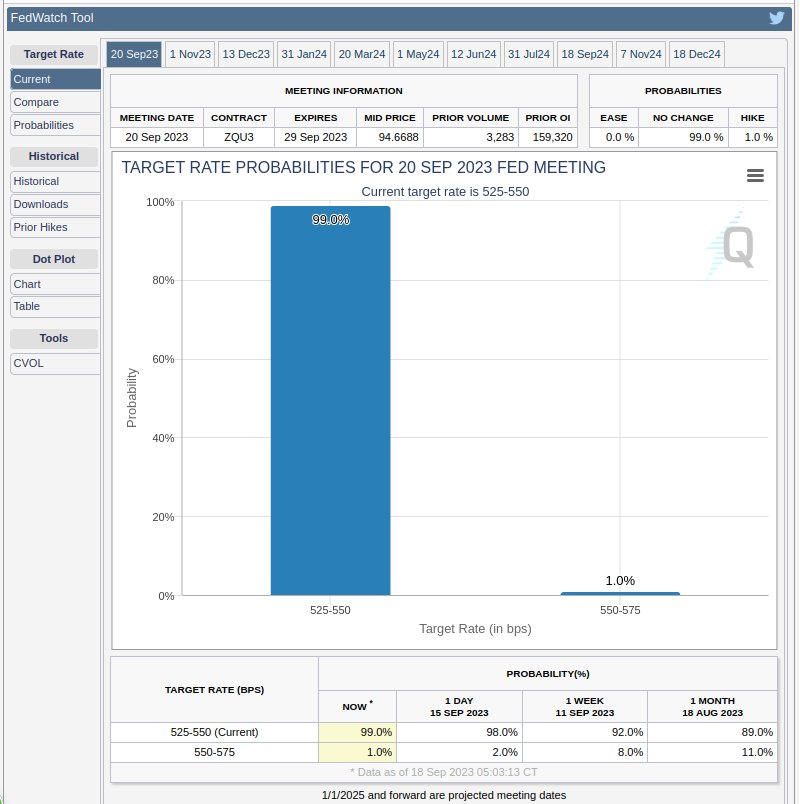Open the chart hamburger menu icon
Viewport: 800px width, 804px height.
coord(755,175)
